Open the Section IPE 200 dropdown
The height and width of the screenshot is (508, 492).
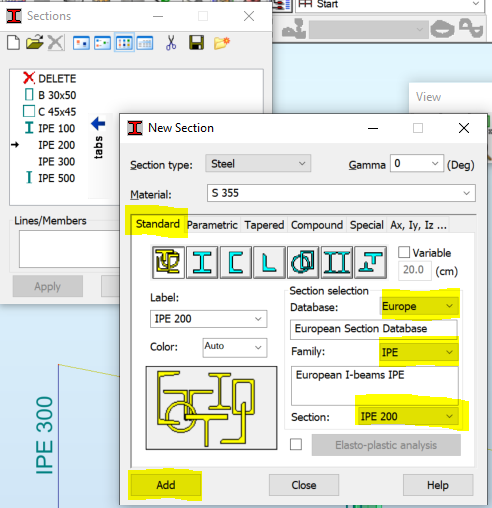click(x=408, y=416)
